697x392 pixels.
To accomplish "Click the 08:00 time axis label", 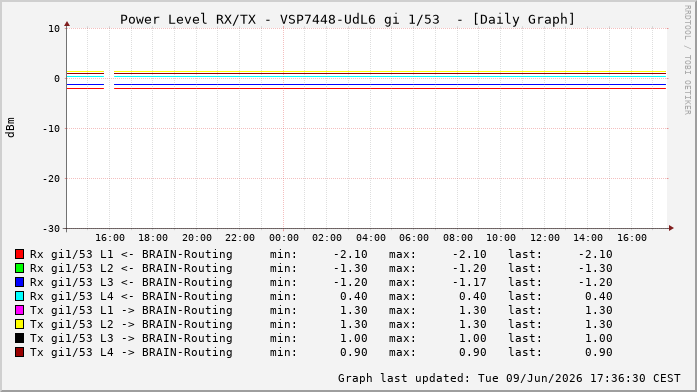I will point(457,238).
